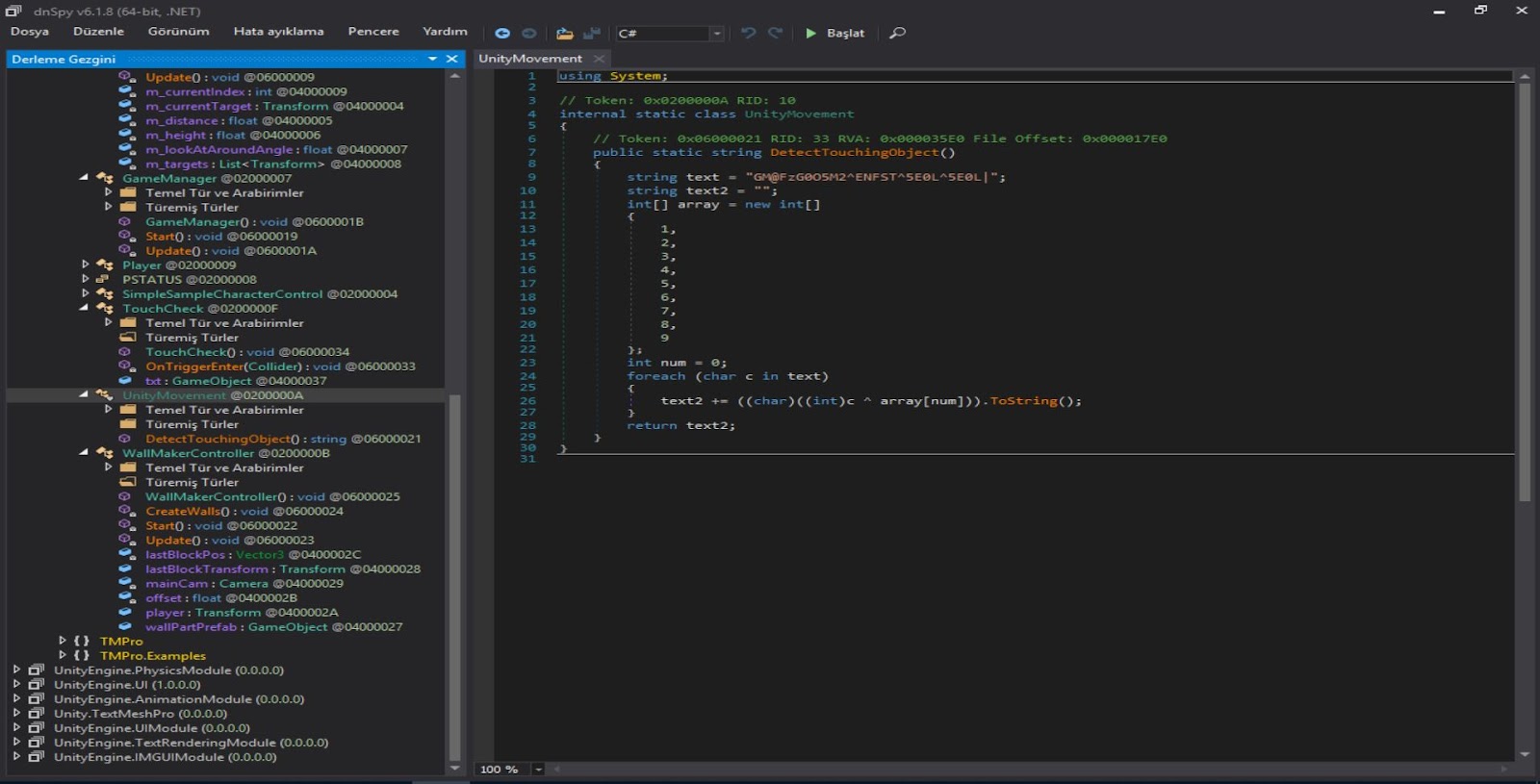Start debugging with Başlat button
Screen dimensions: 1540x784
(834, 33)
